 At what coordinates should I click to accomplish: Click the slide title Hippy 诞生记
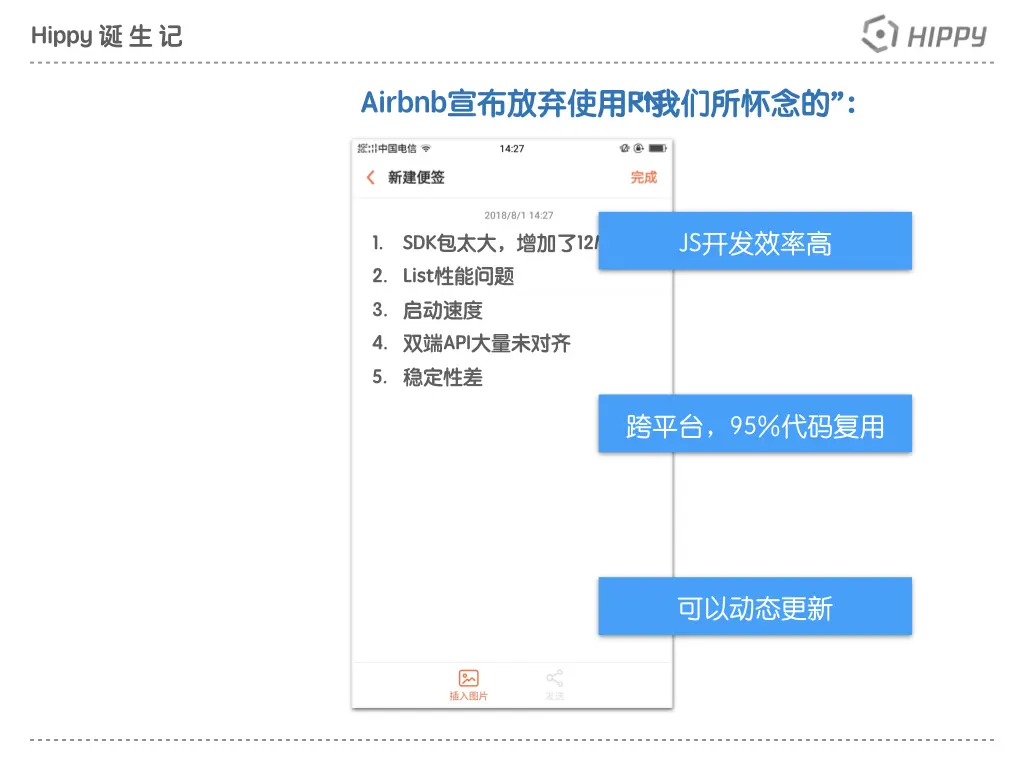coord(107,36)
